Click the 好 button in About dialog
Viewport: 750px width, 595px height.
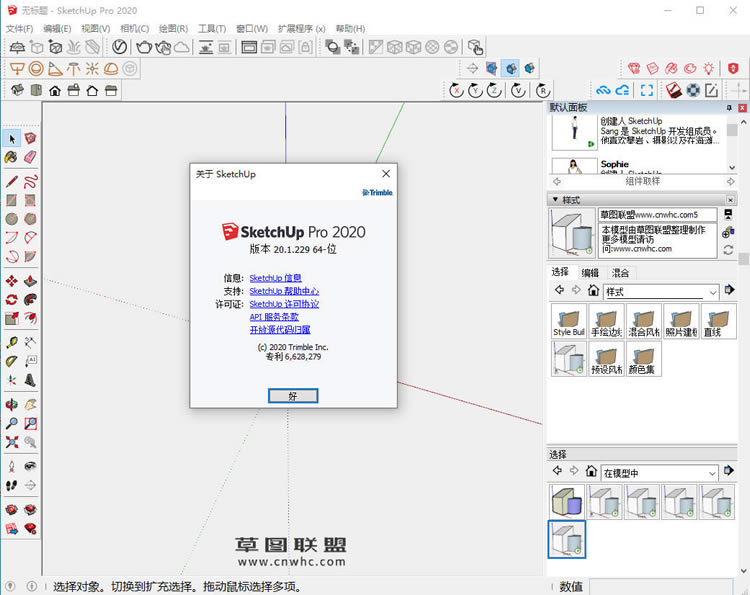pos(293,396)
